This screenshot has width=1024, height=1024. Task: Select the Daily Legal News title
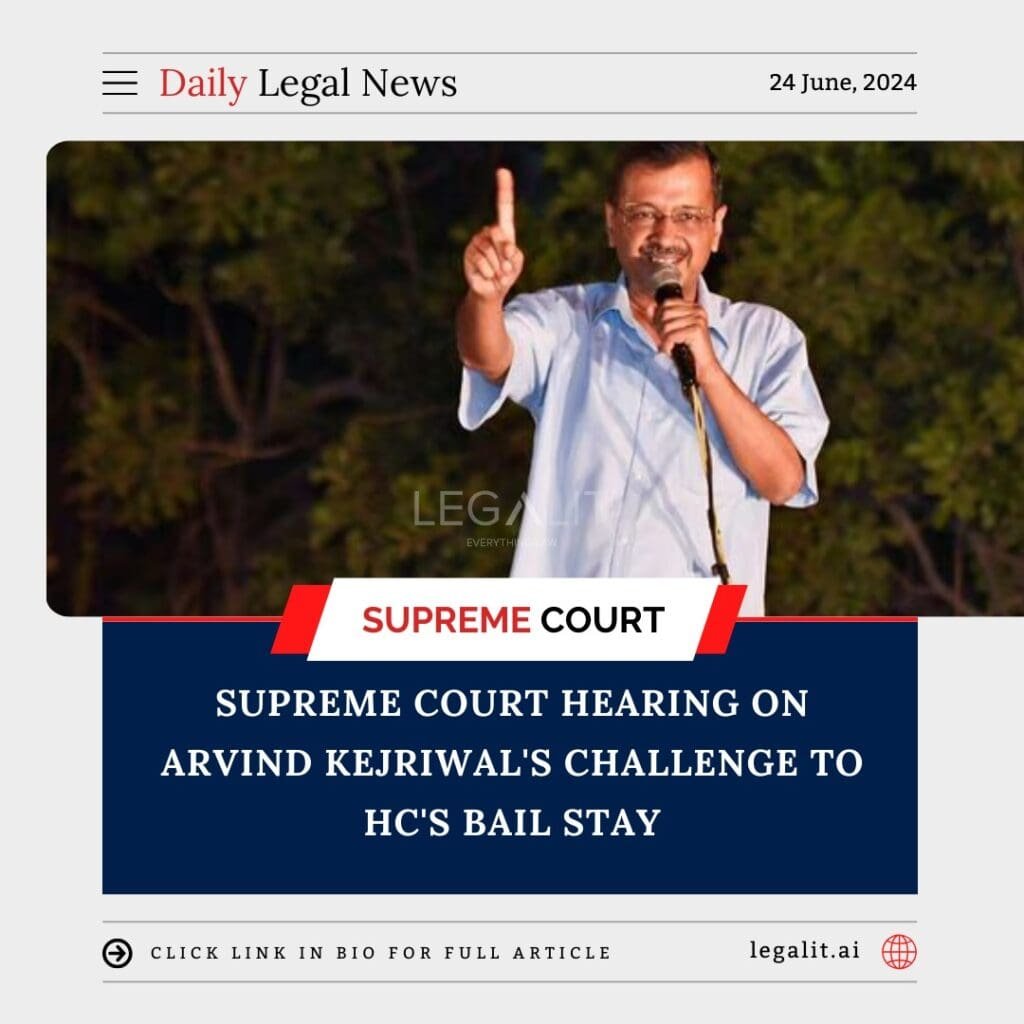(308, 84)
